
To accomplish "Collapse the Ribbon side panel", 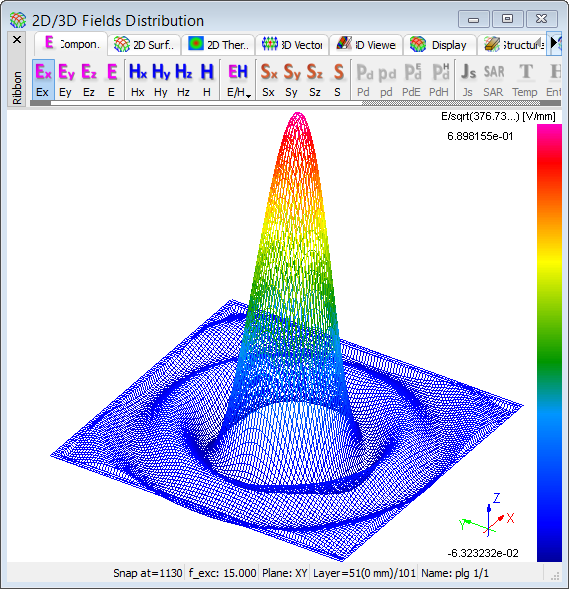I will [x=17, y=87].
